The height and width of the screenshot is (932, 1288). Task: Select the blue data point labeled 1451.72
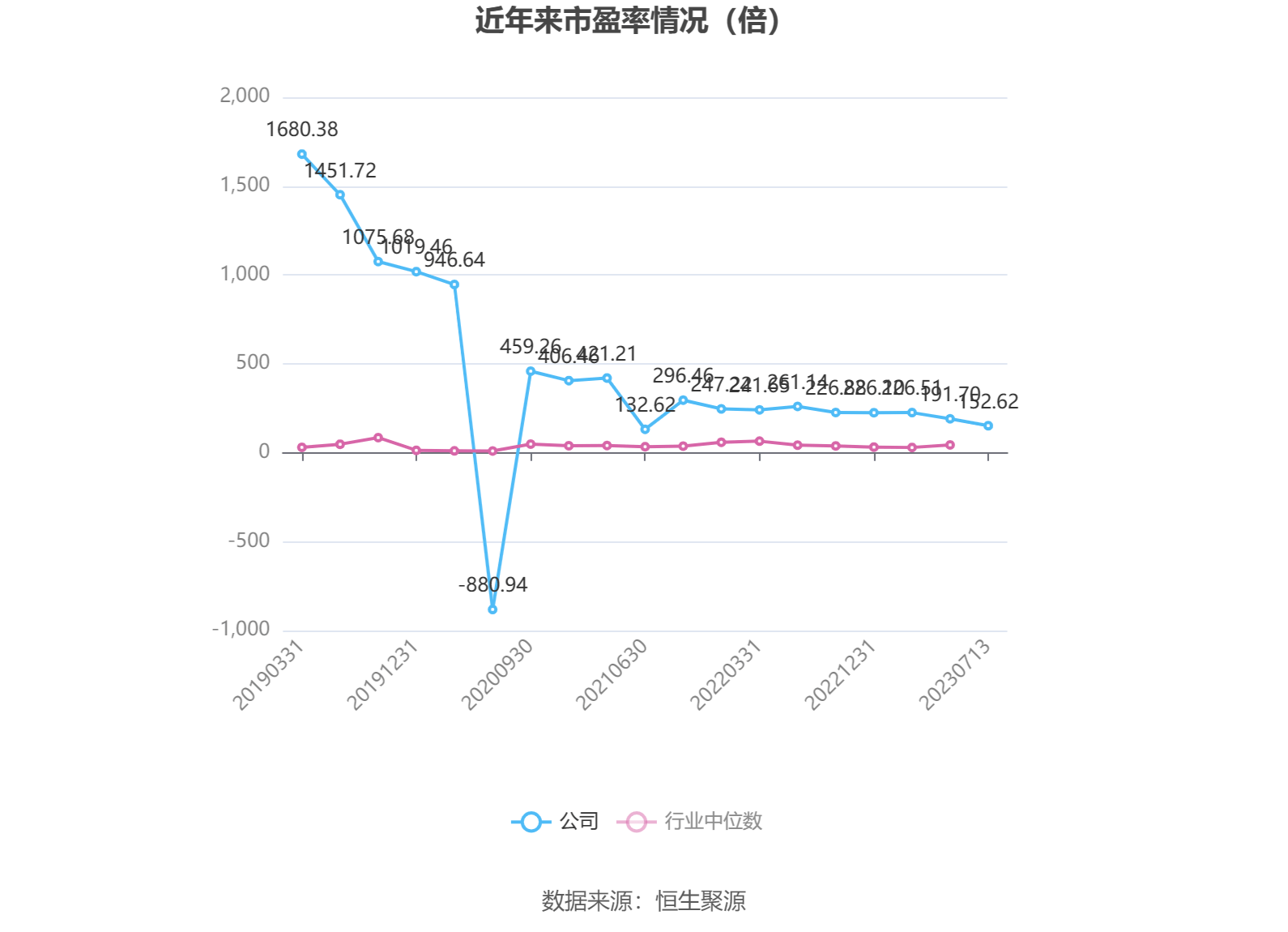click(340, 195)
